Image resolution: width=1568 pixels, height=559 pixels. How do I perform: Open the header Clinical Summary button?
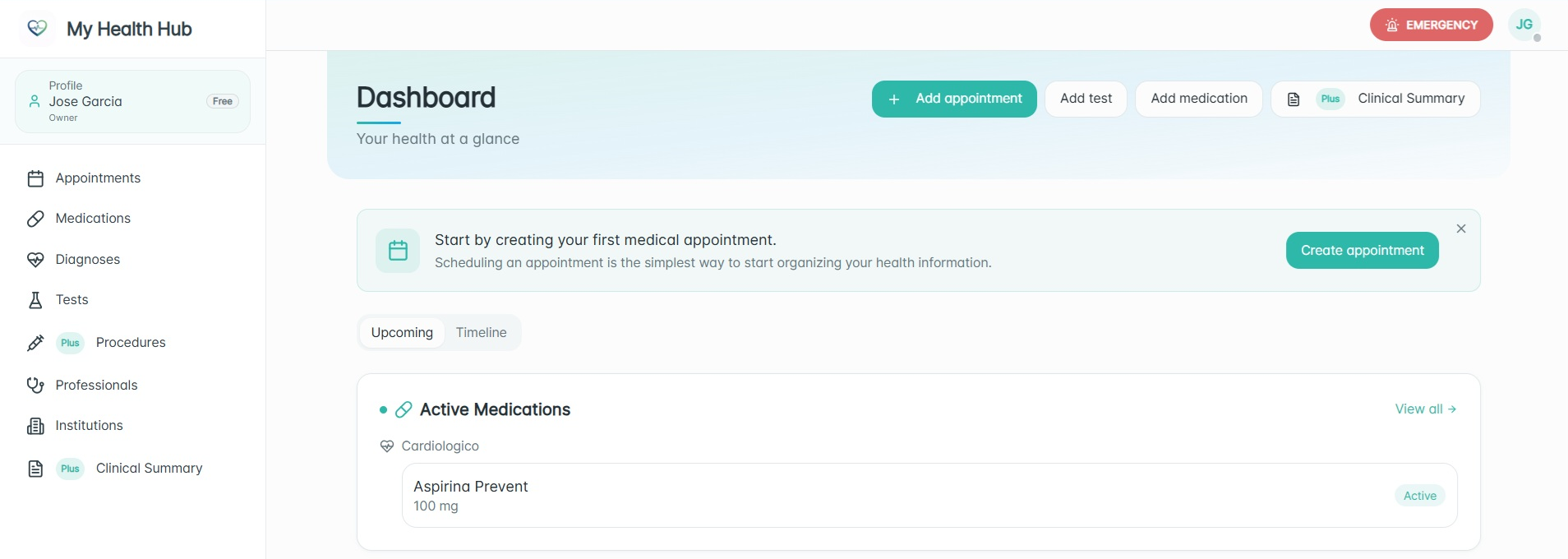pos(1376,99)
